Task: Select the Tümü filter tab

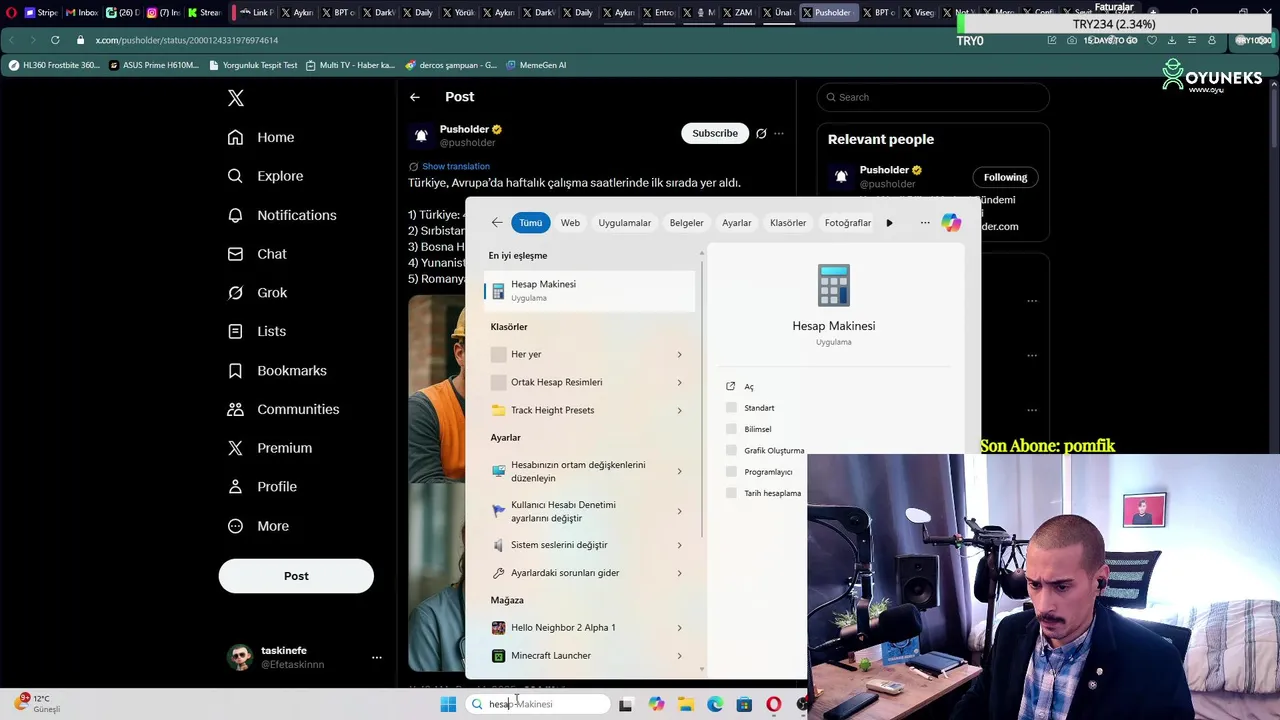Action: (x=530, y=223)
